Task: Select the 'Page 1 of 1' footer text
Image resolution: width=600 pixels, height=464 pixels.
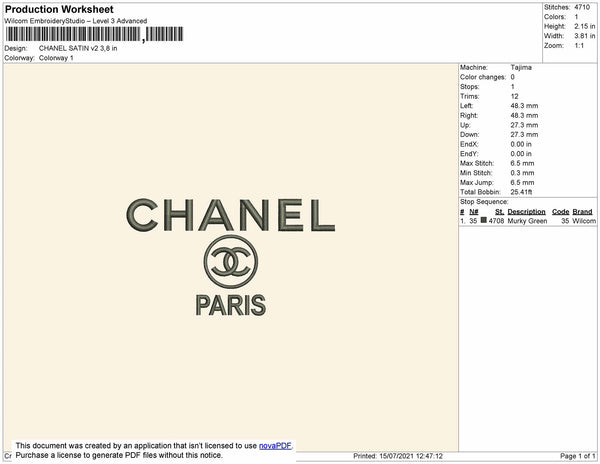Action: 578,456
